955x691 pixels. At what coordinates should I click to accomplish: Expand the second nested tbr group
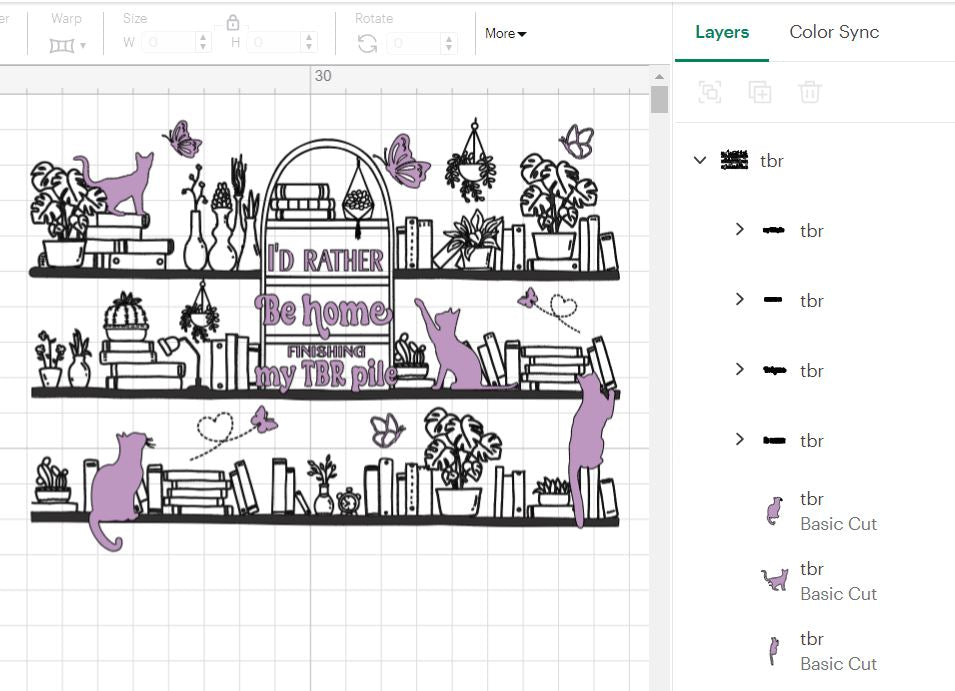[x=739, y=299]
